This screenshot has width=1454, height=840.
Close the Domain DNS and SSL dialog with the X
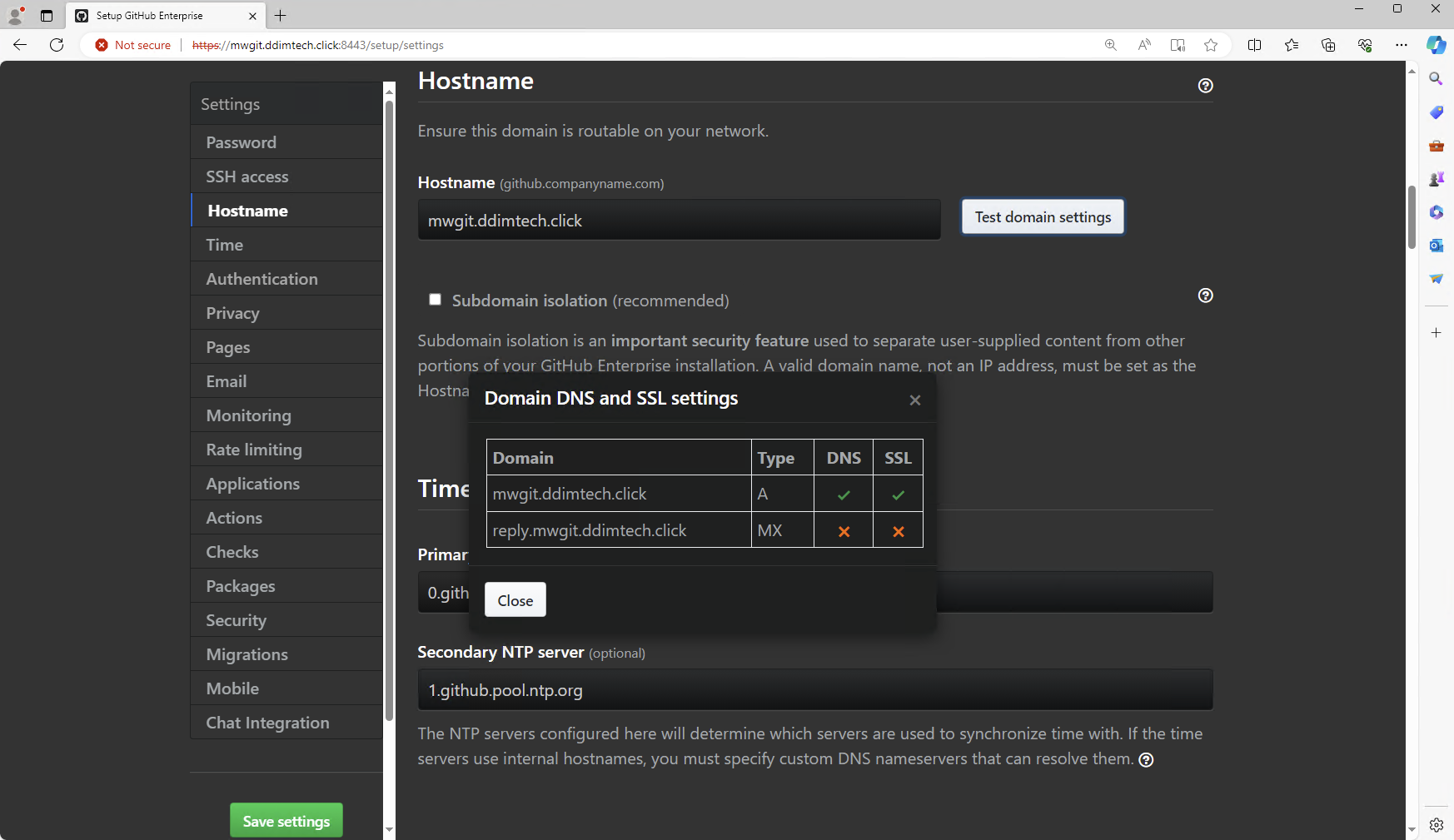coord(915,400)
